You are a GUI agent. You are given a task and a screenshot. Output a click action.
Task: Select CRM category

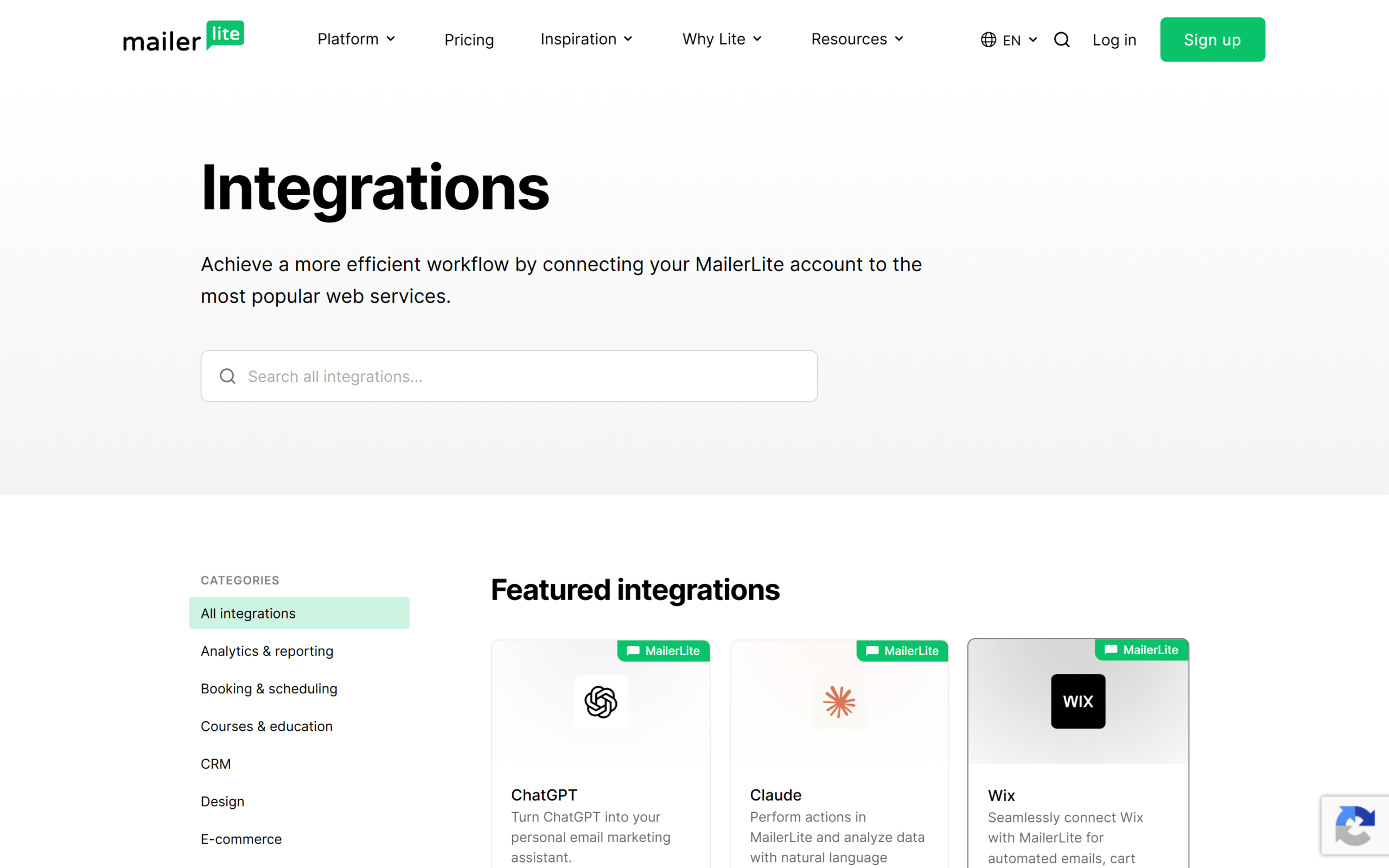click(216, 763)
